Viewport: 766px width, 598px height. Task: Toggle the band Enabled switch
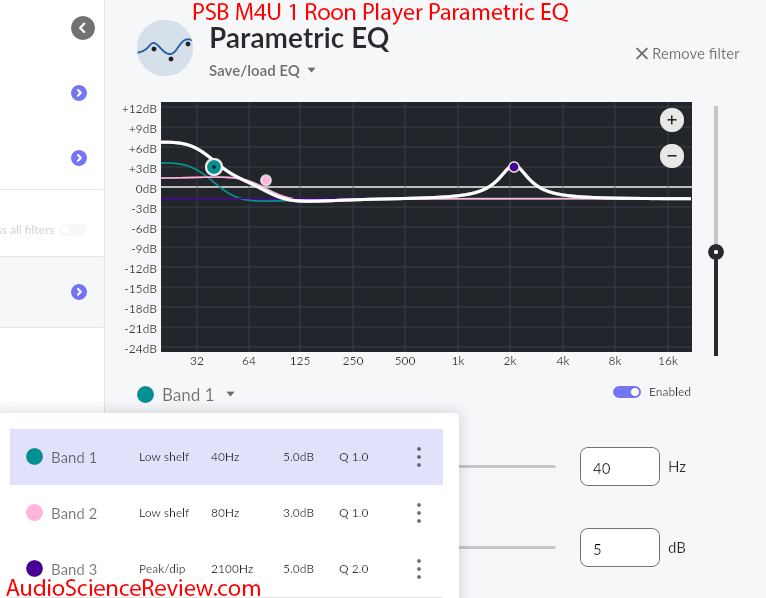627,392
